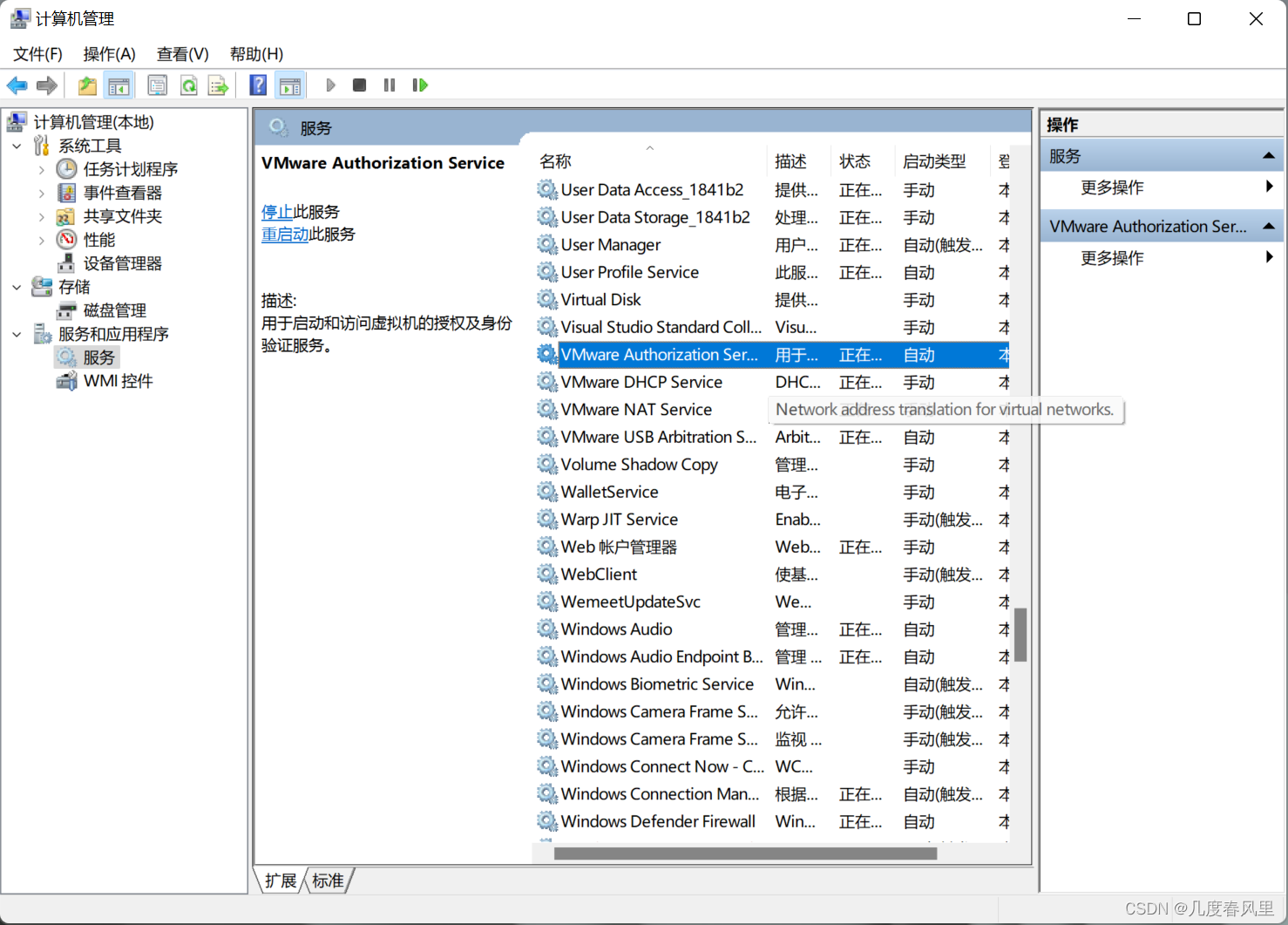
Task: Open 更多操作 under 服务 section
Action: coord(1112,187)
